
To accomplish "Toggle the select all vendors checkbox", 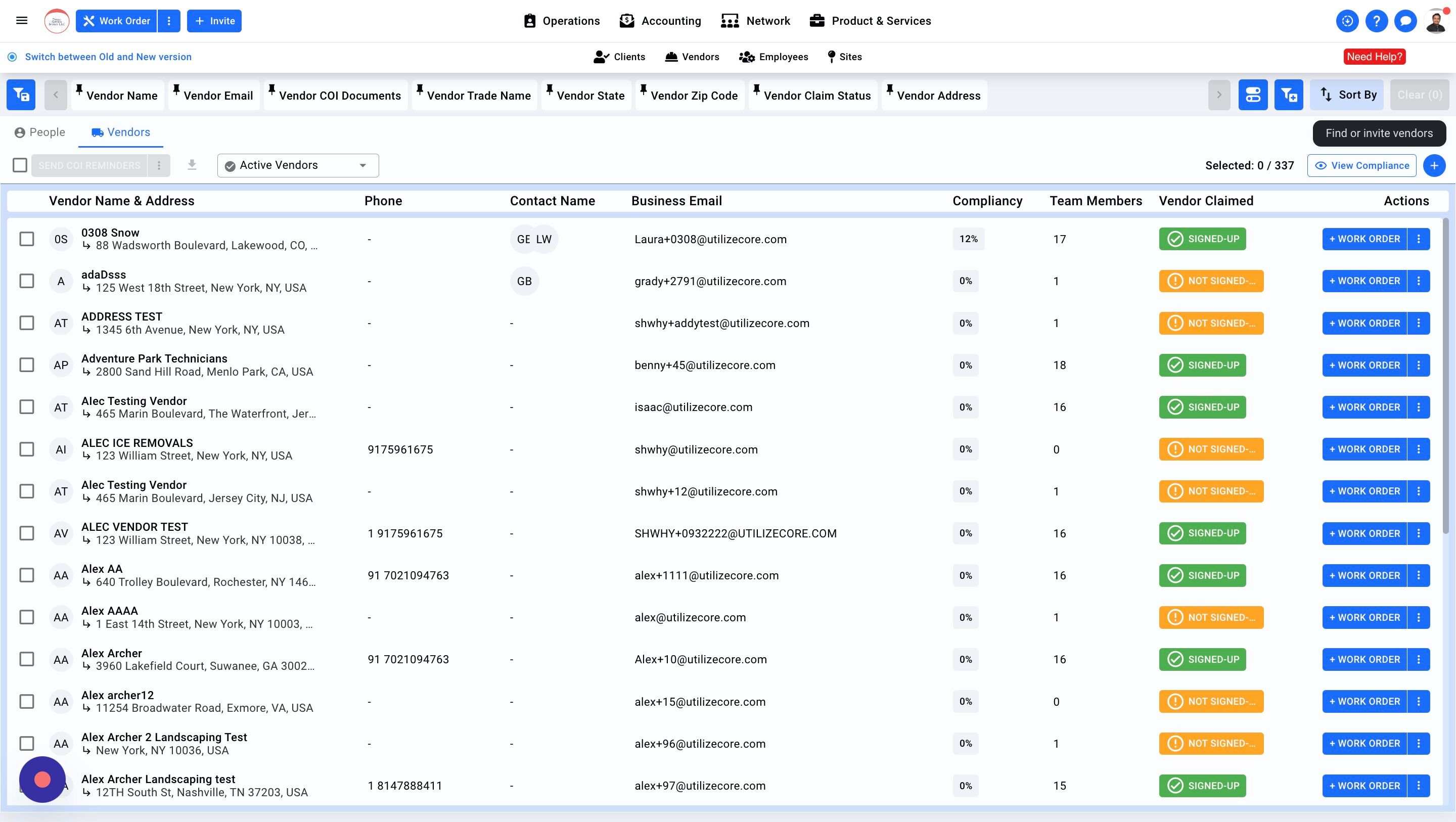I will tap(20, 165).
